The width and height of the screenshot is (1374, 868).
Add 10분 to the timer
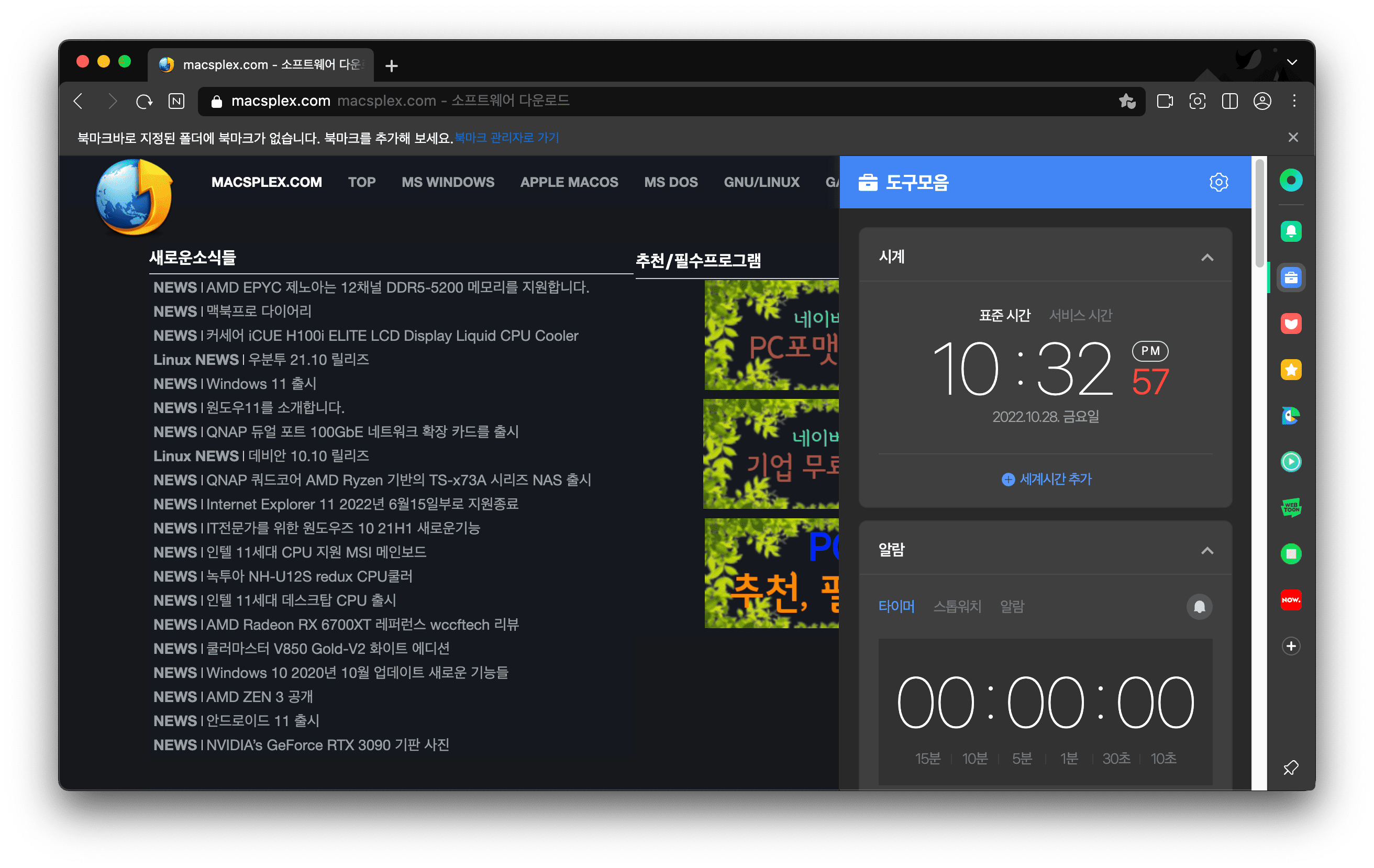(x=974, y=758)
